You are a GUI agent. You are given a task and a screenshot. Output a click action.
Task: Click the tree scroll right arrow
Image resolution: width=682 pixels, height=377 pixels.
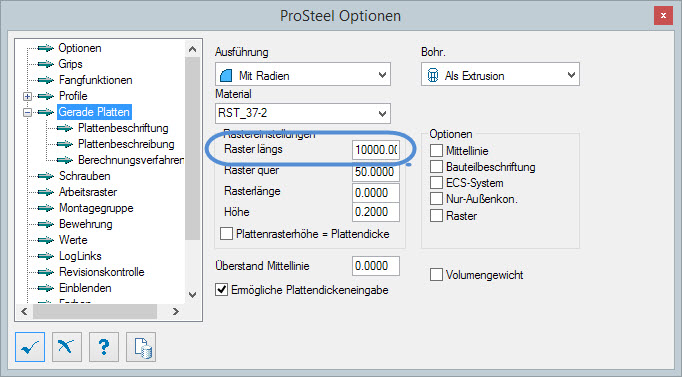176,311
